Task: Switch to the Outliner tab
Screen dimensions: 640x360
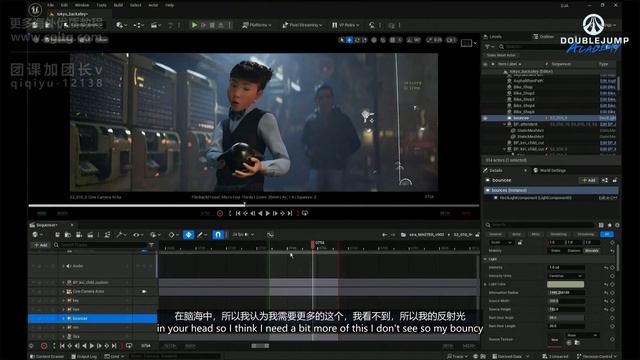Action: coord(544,37)
